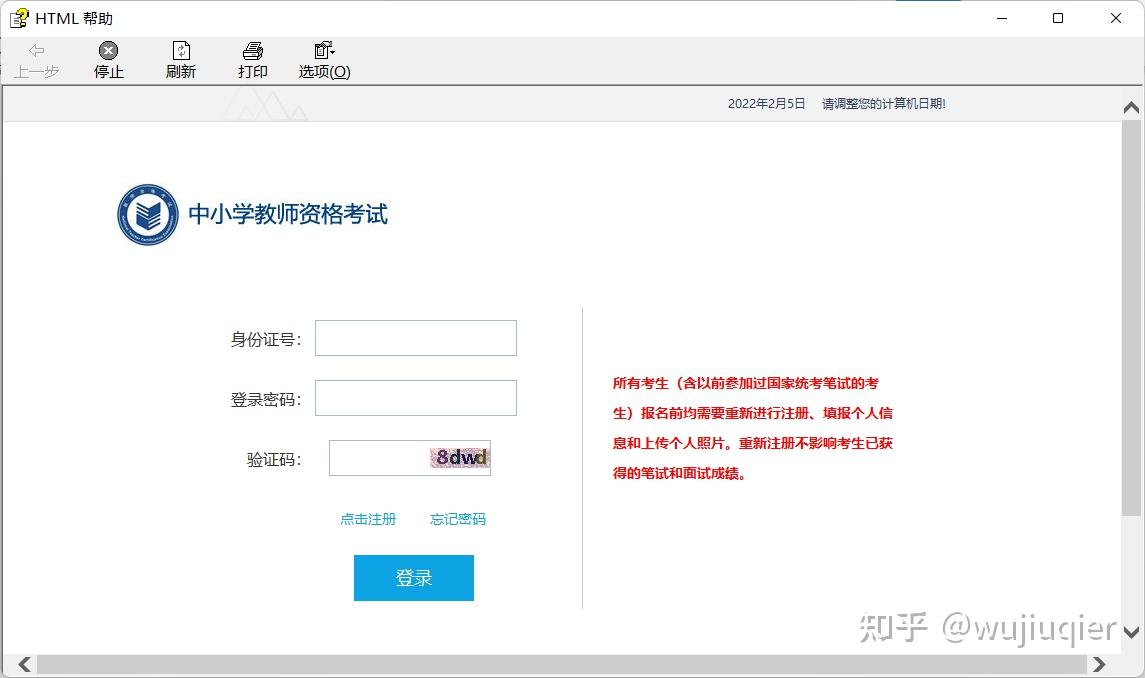Click the Back (上一步) arrow icon
The image size is (1145, 678).
37,50
